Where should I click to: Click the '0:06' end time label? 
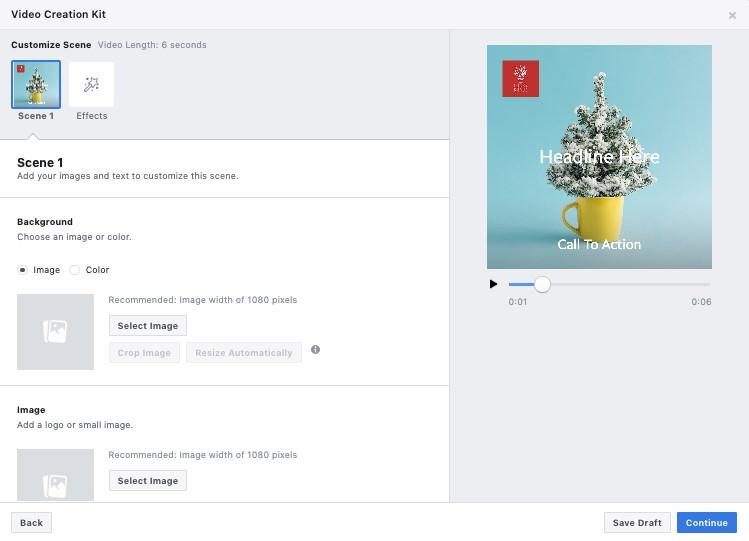click(x=701, y=302)
